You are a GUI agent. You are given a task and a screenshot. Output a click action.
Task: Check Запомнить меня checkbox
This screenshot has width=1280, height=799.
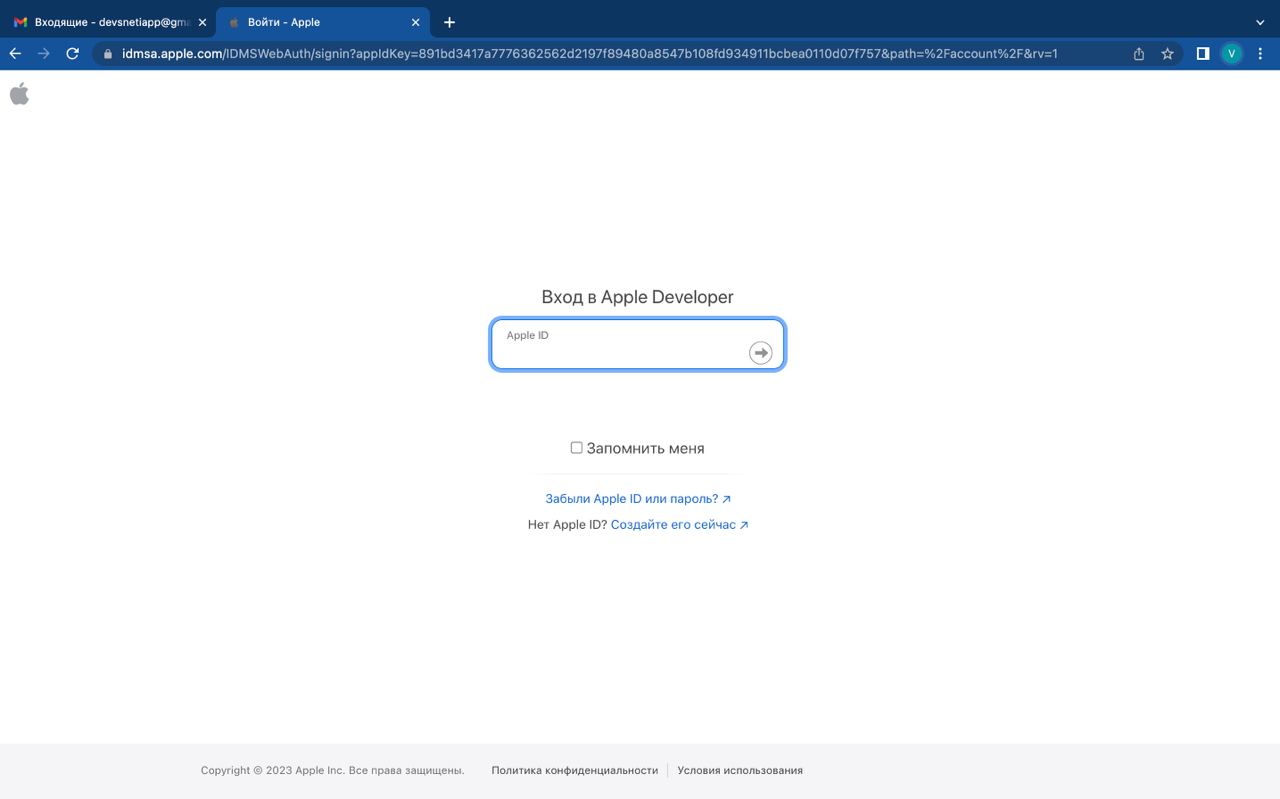click(576, 447)
